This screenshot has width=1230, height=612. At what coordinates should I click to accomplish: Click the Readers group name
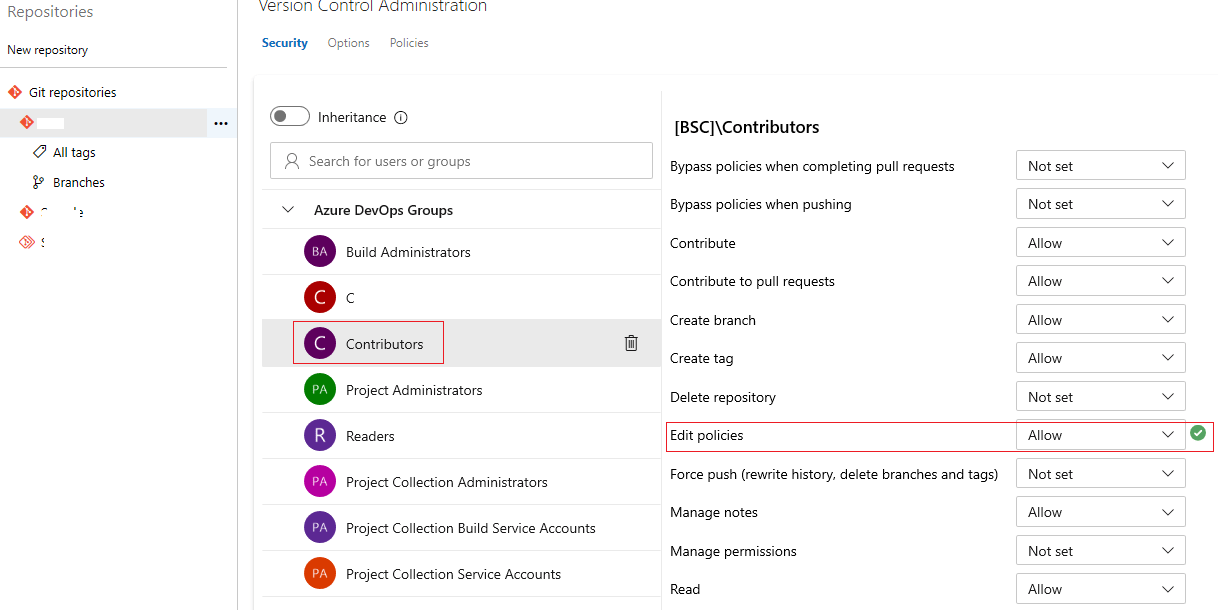(x=370, y=436)
